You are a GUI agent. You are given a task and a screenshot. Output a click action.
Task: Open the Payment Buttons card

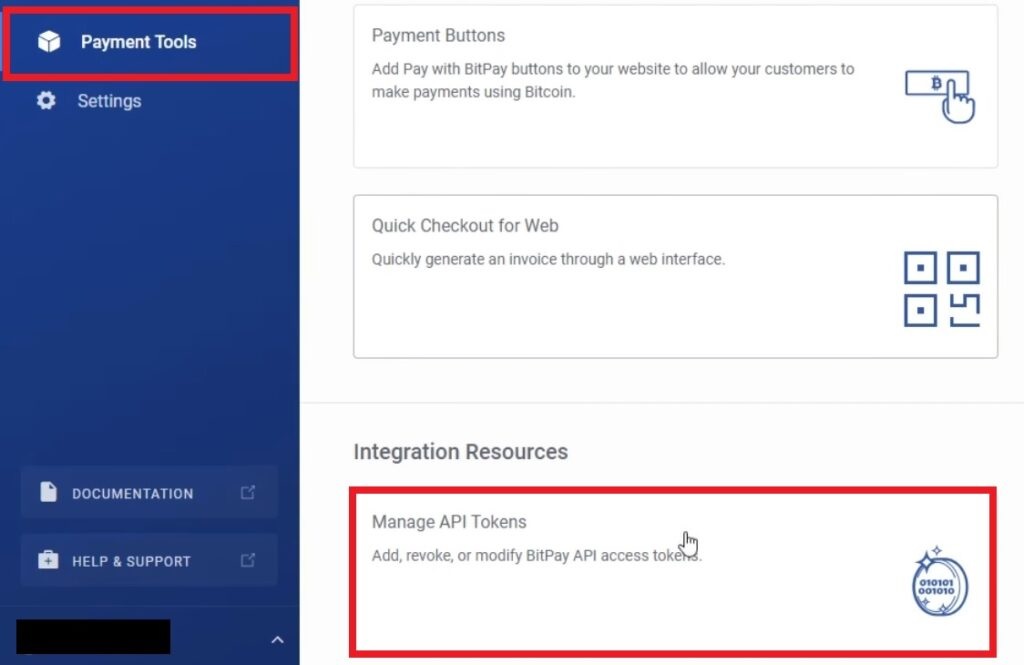[675, 86]
